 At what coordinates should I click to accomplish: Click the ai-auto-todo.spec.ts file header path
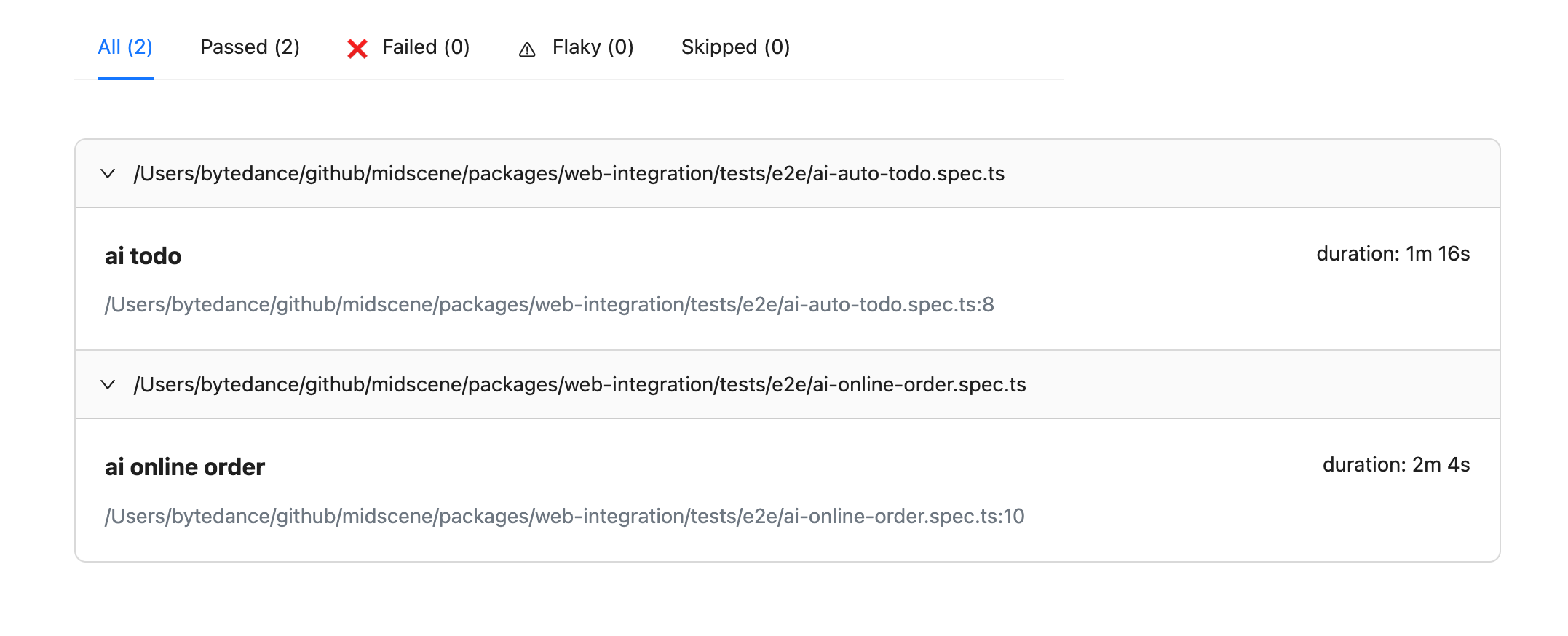coord(569,173)
